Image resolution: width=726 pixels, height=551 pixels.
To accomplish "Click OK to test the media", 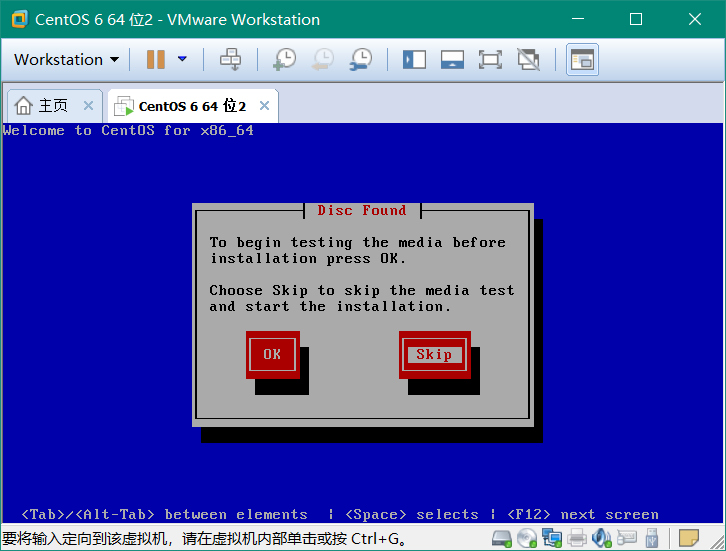I will [x=272, y=354].
